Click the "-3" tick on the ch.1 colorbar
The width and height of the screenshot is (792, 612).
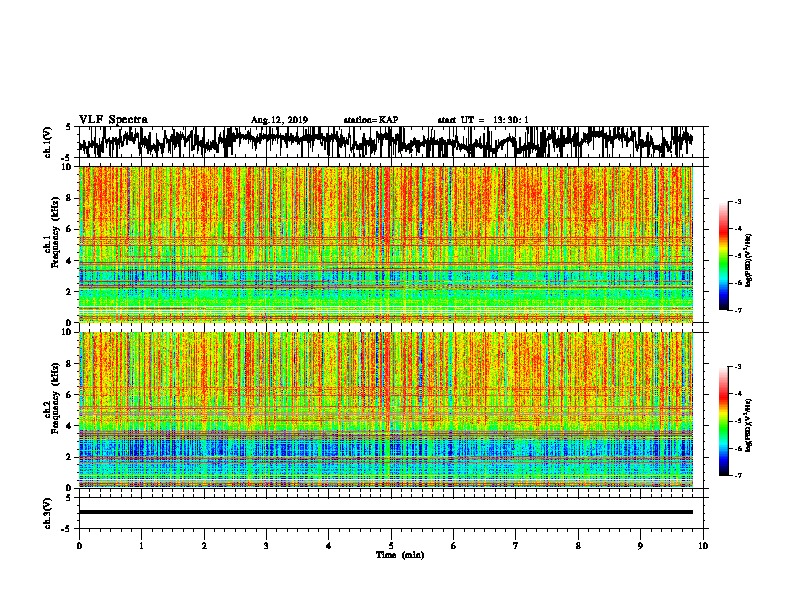737,201
